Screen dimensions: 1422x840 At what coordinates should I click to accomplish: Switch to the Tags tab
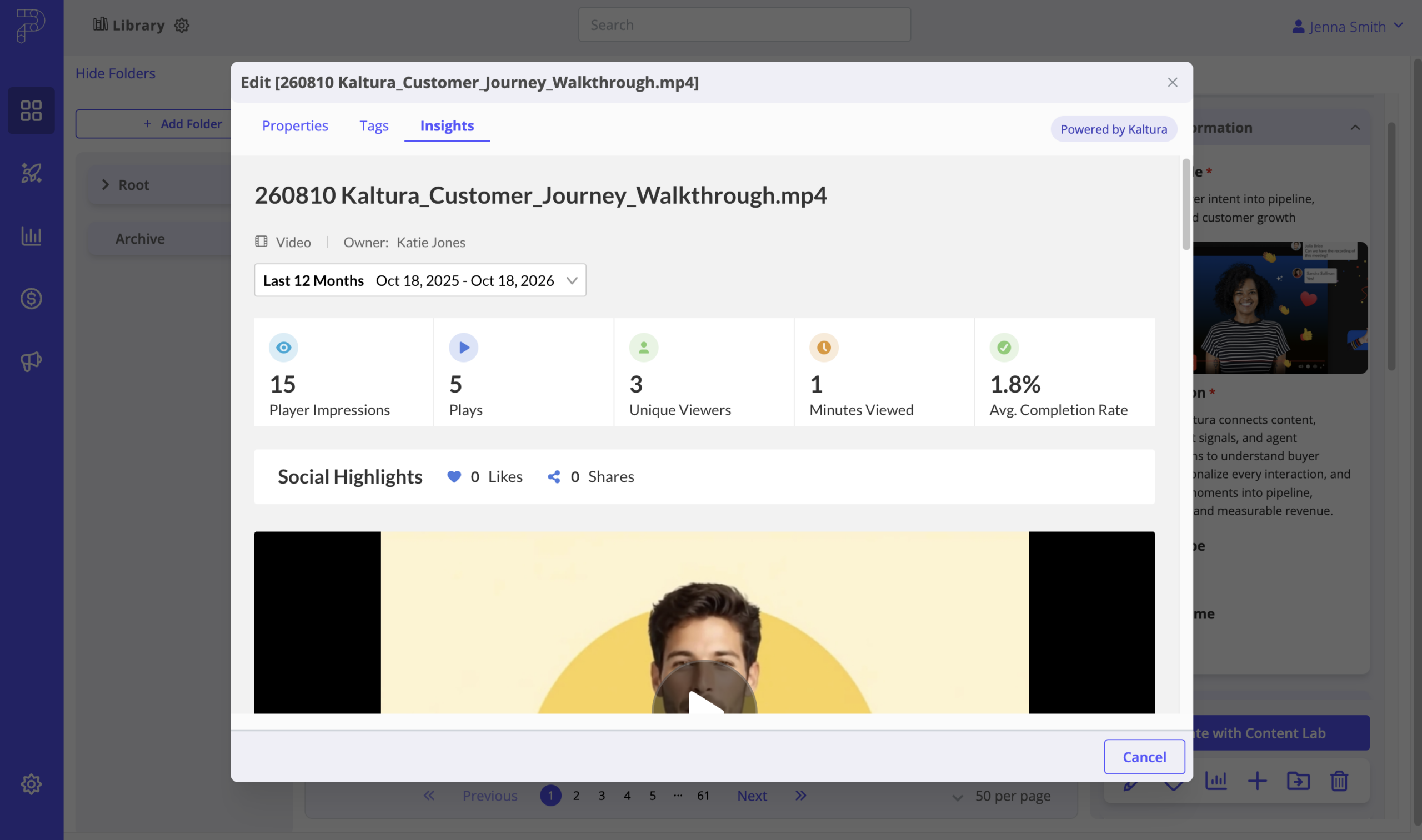pos(374,125)
